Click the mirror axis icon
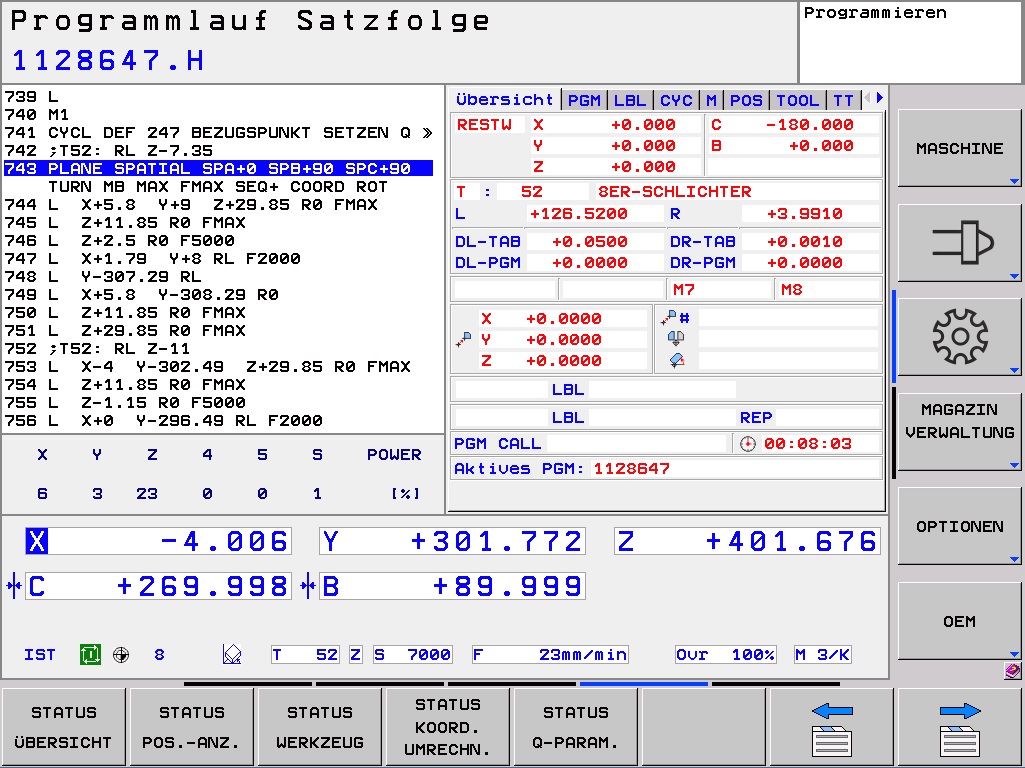Image resolution: width=1025 pixels, height=768 pixels. tap(675, 339)
